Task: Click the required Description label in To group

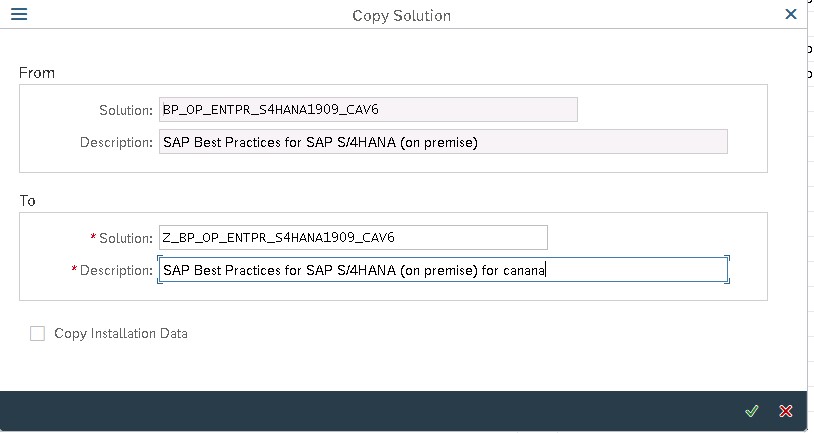Action: click(116, 270)
